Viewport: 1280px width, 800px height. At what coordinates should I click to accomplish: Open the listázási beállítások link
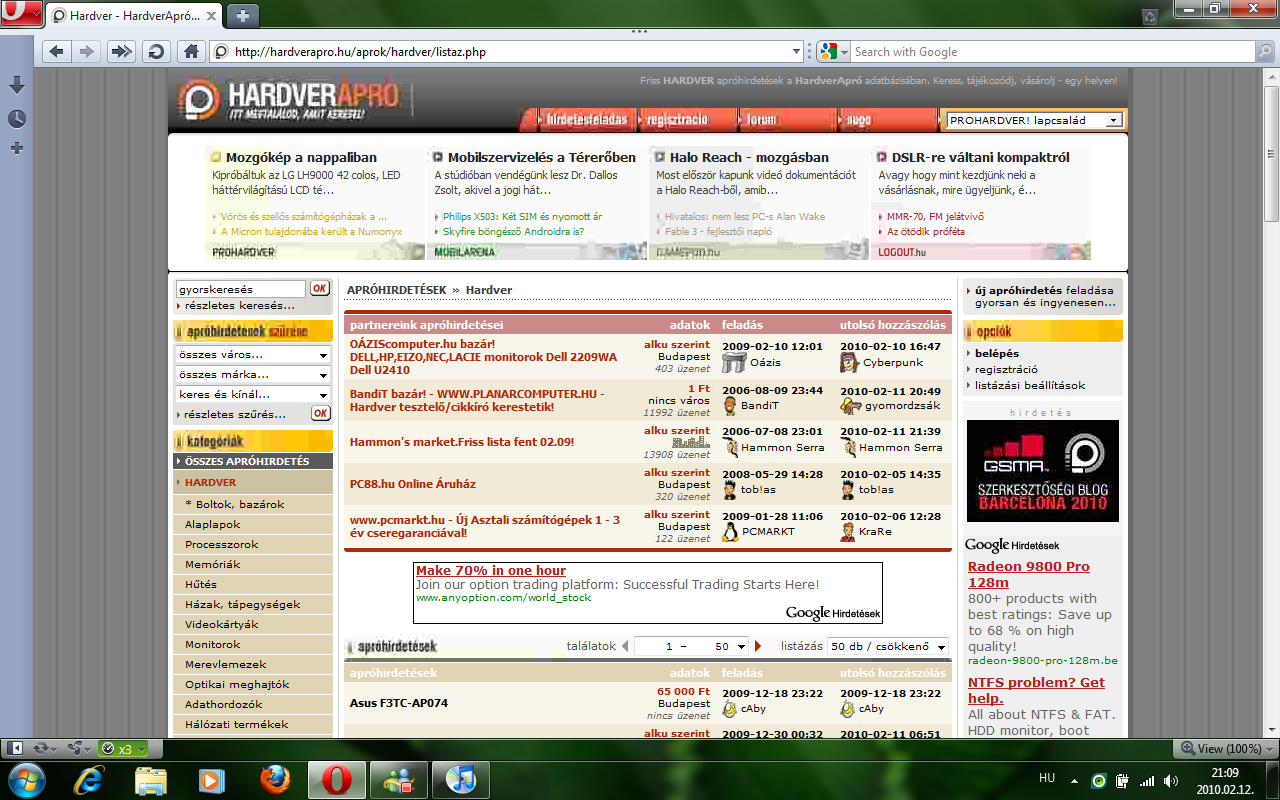coord(1030,385)
